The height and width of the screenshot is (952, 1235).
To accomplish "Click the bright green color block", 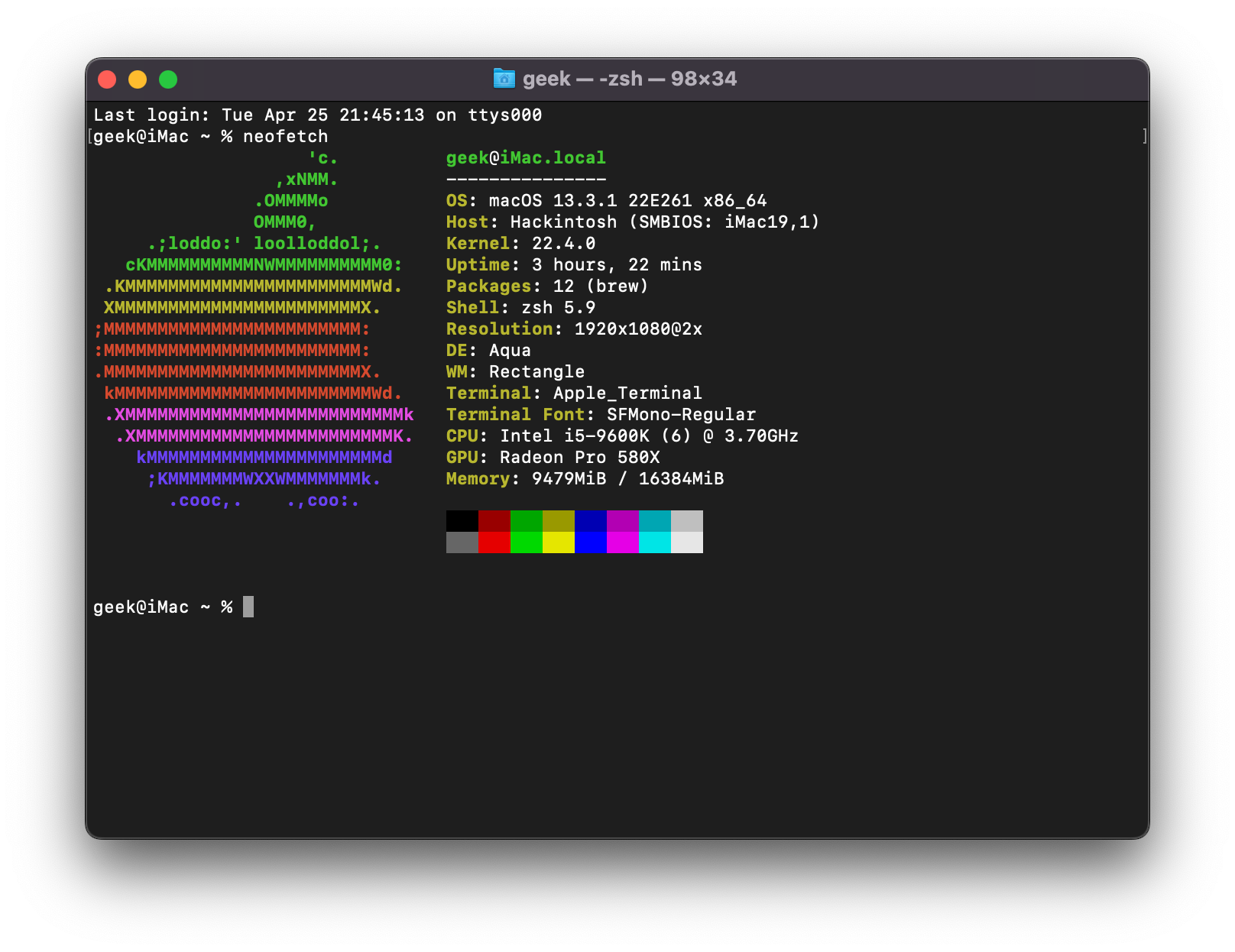I will pos(527,542).
